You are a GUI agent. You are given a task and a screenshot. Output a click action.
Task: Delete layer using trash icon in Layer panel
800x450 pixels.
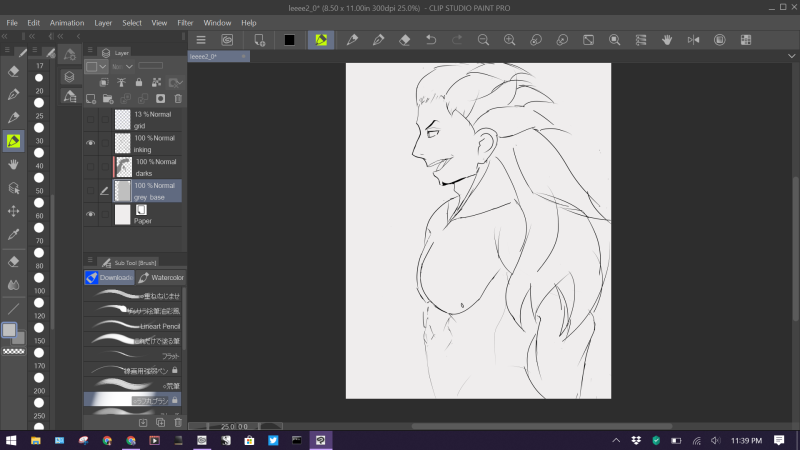point(178,98)
